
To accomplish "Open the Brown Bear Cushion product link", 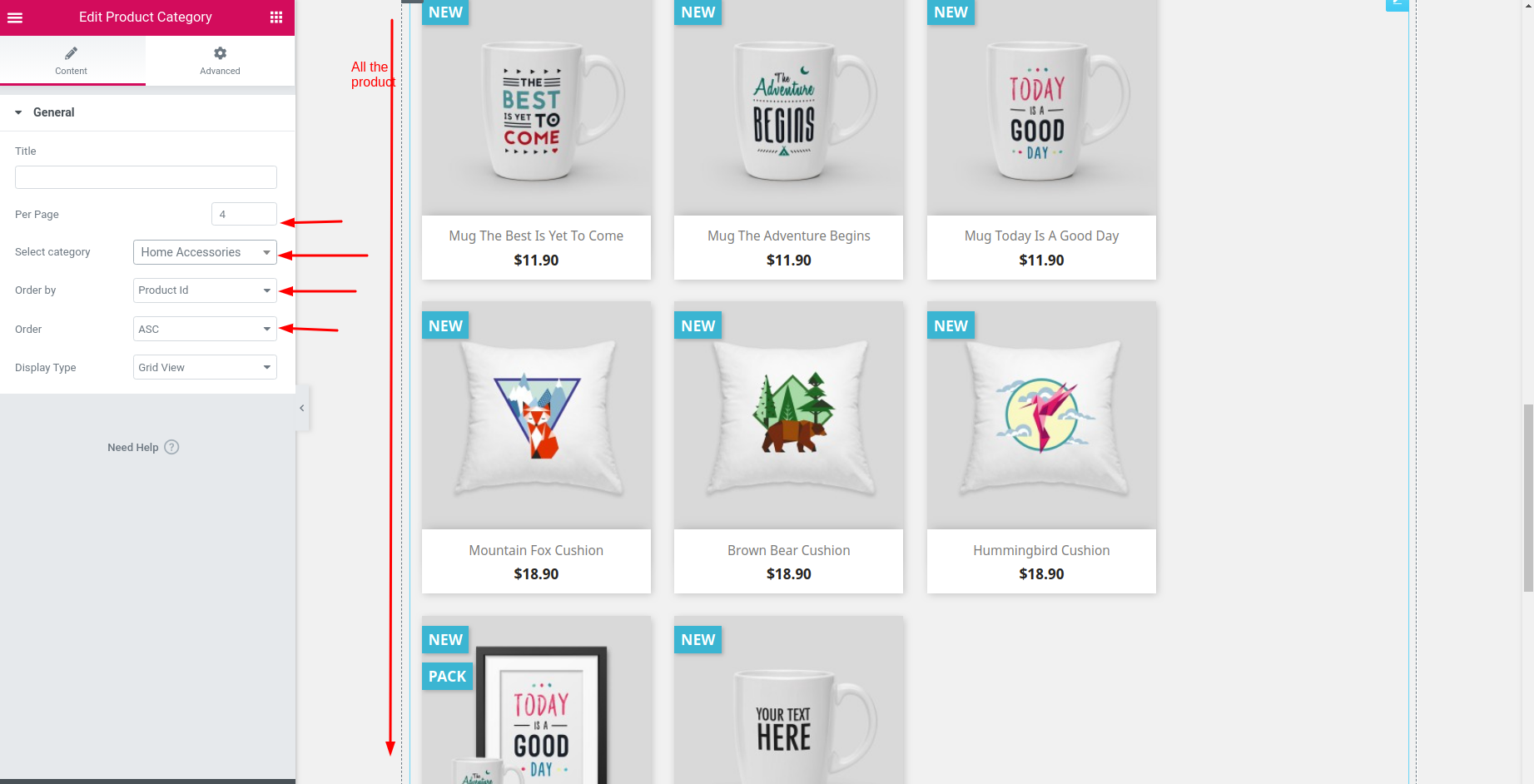I will [x=789, y=550].
